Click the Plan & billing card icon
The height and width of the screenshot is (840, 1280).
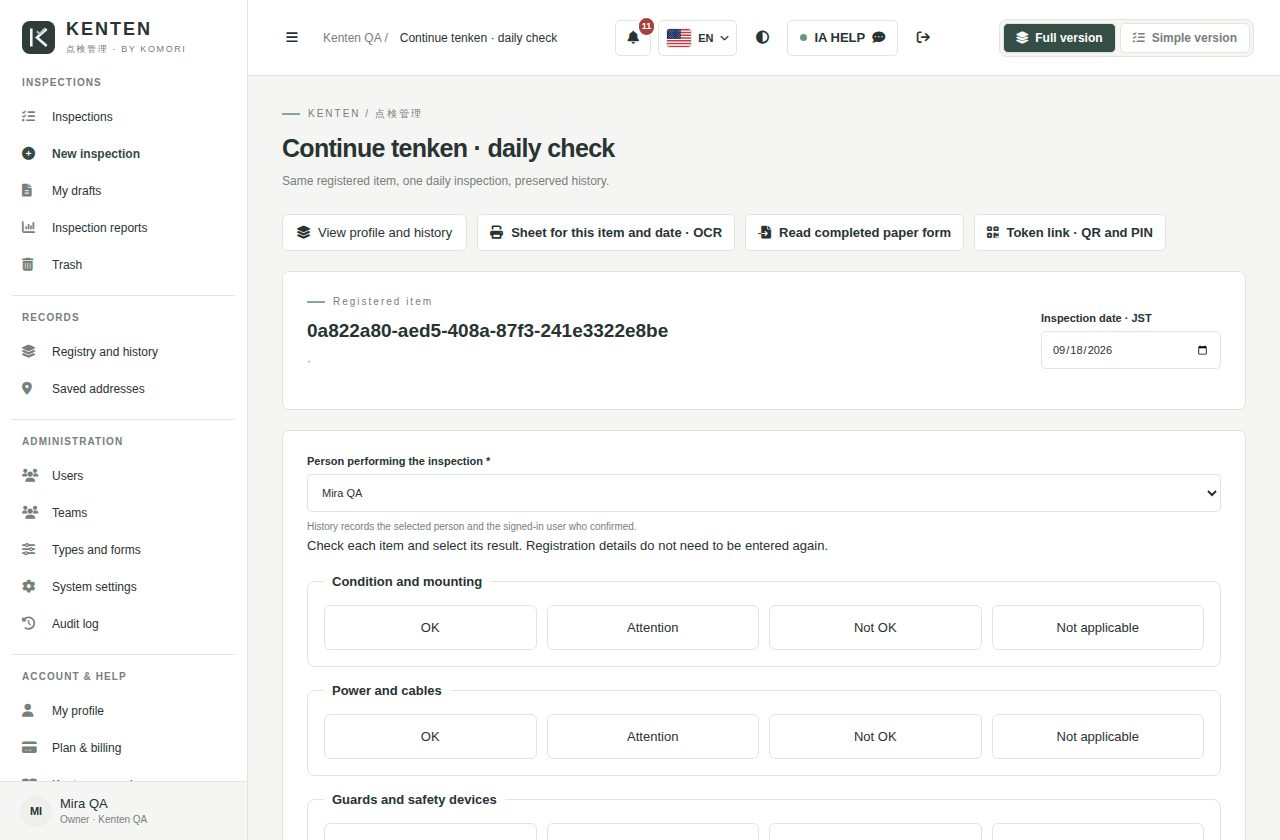click(x=29, y=748)
